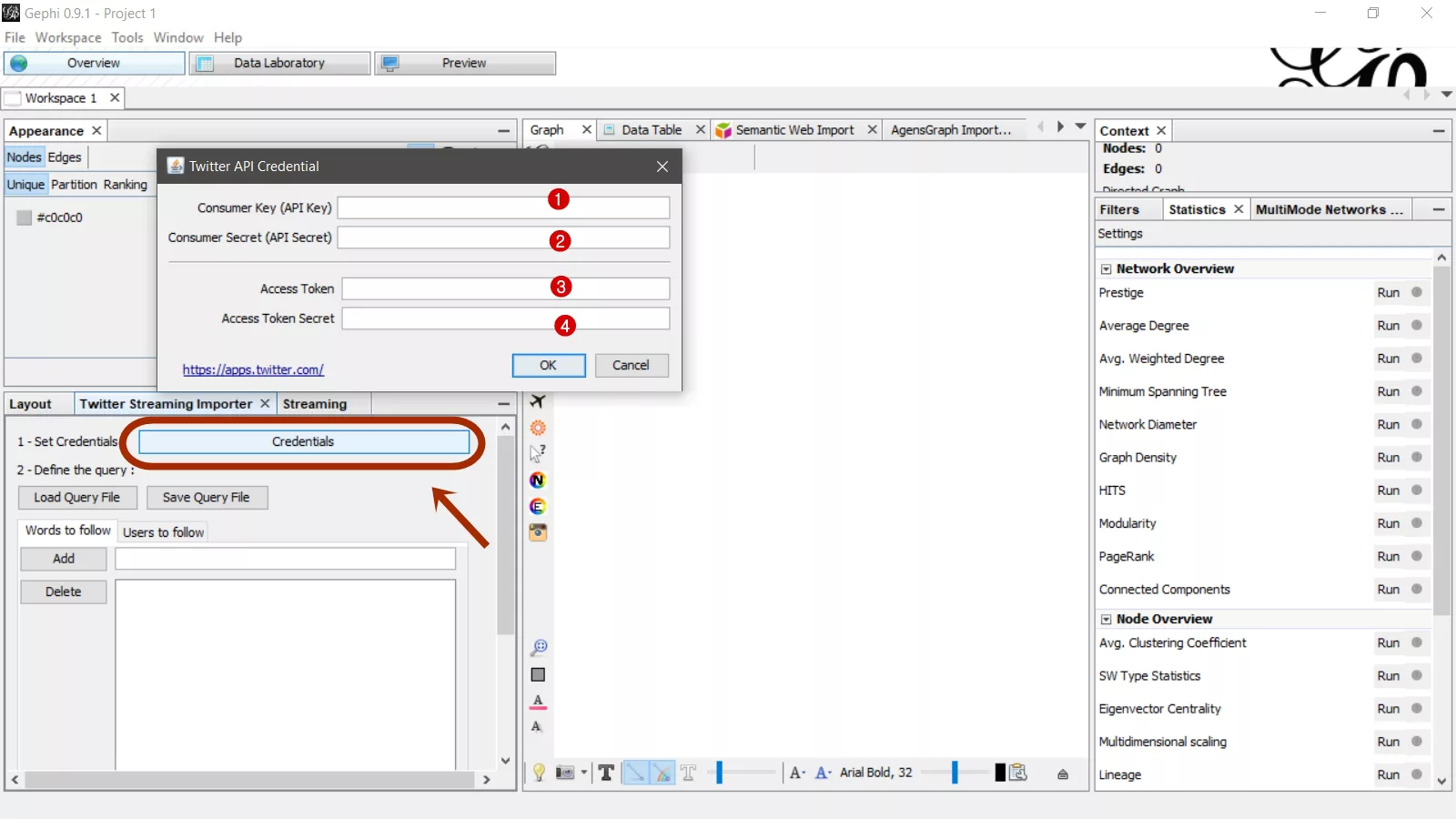1456x819 pixels.
Task: Click the A icon with red underline
Action: pyautogui.click(x=538, y=701)
